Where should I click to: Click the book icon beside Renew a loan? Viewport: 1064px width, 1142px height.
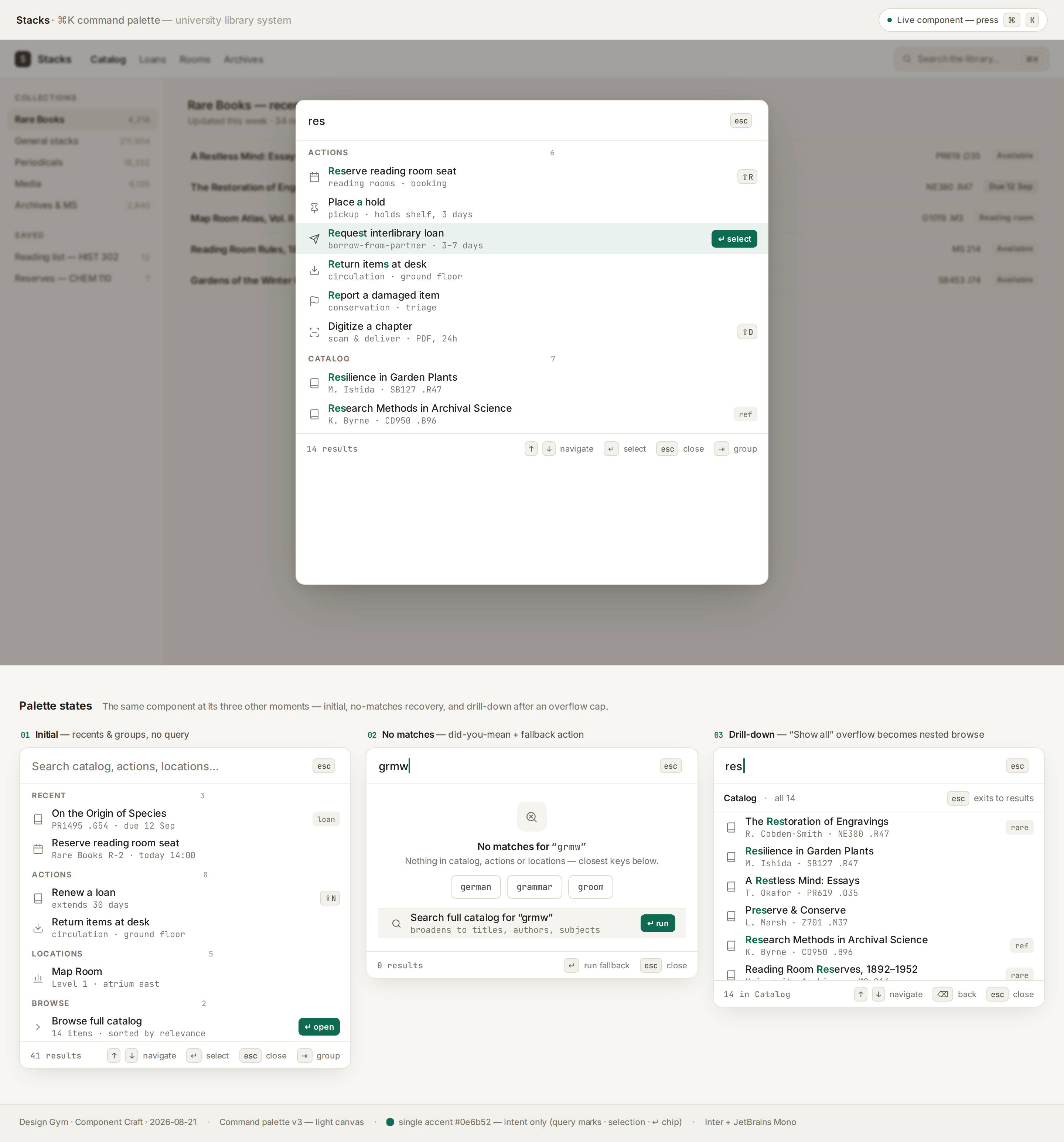[x=38, y=898]
